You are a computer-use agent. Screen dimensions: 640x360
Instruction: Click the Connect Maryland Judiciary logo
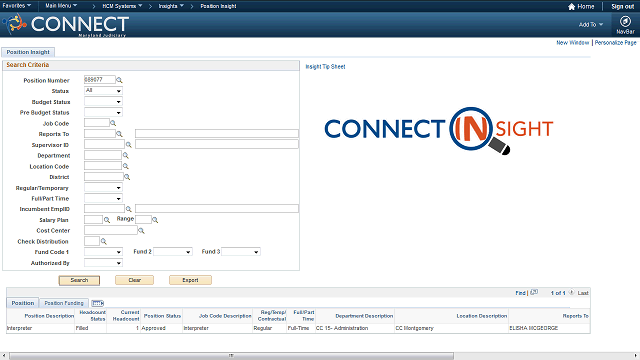[67, 24]
